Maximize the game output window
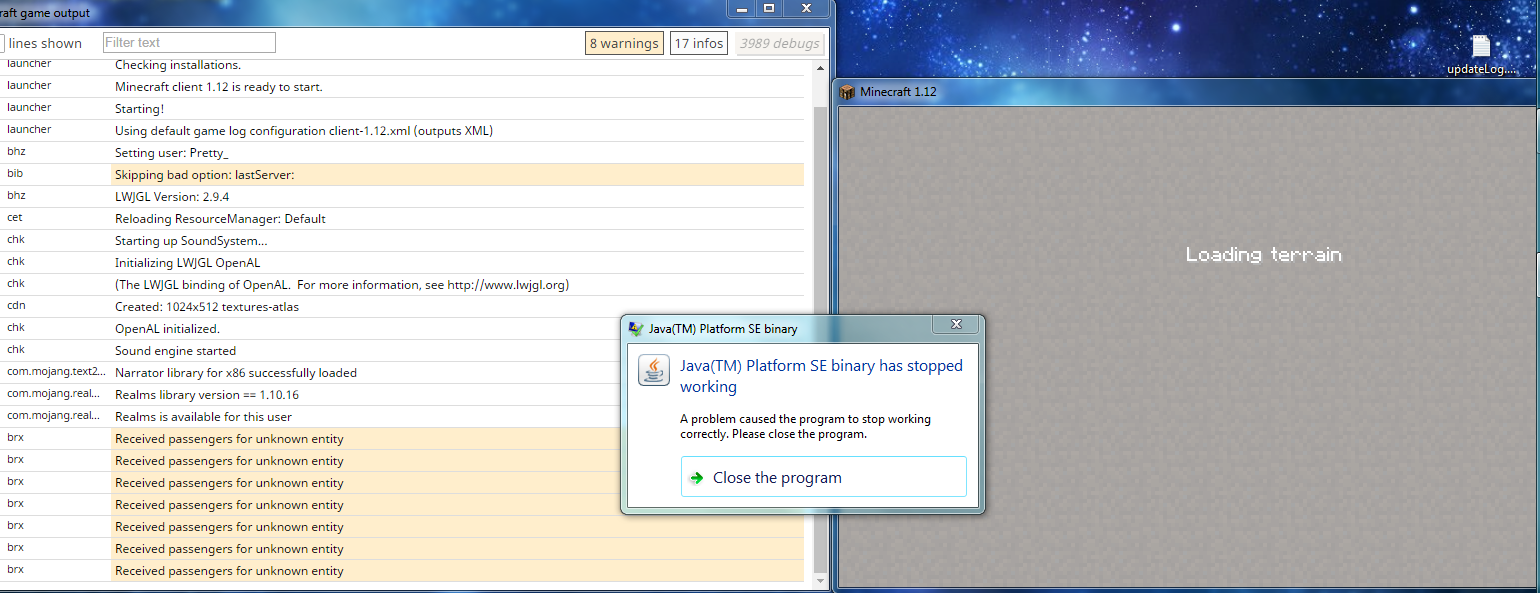Screen dimensions: 1540x593 (769, 8)
